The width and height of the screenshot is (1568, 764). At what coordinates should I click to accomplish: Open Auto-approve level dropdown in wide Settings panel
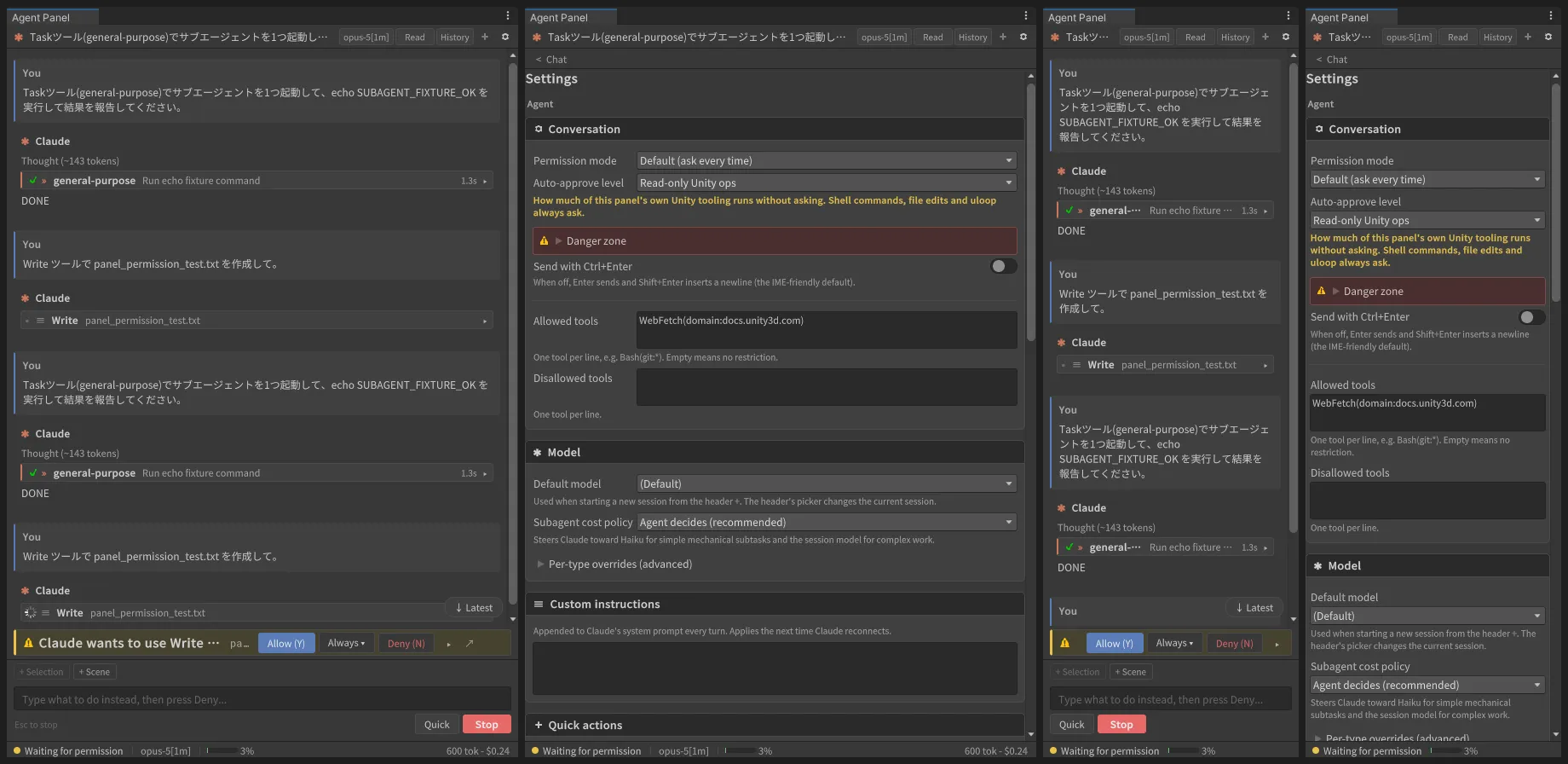827,182
